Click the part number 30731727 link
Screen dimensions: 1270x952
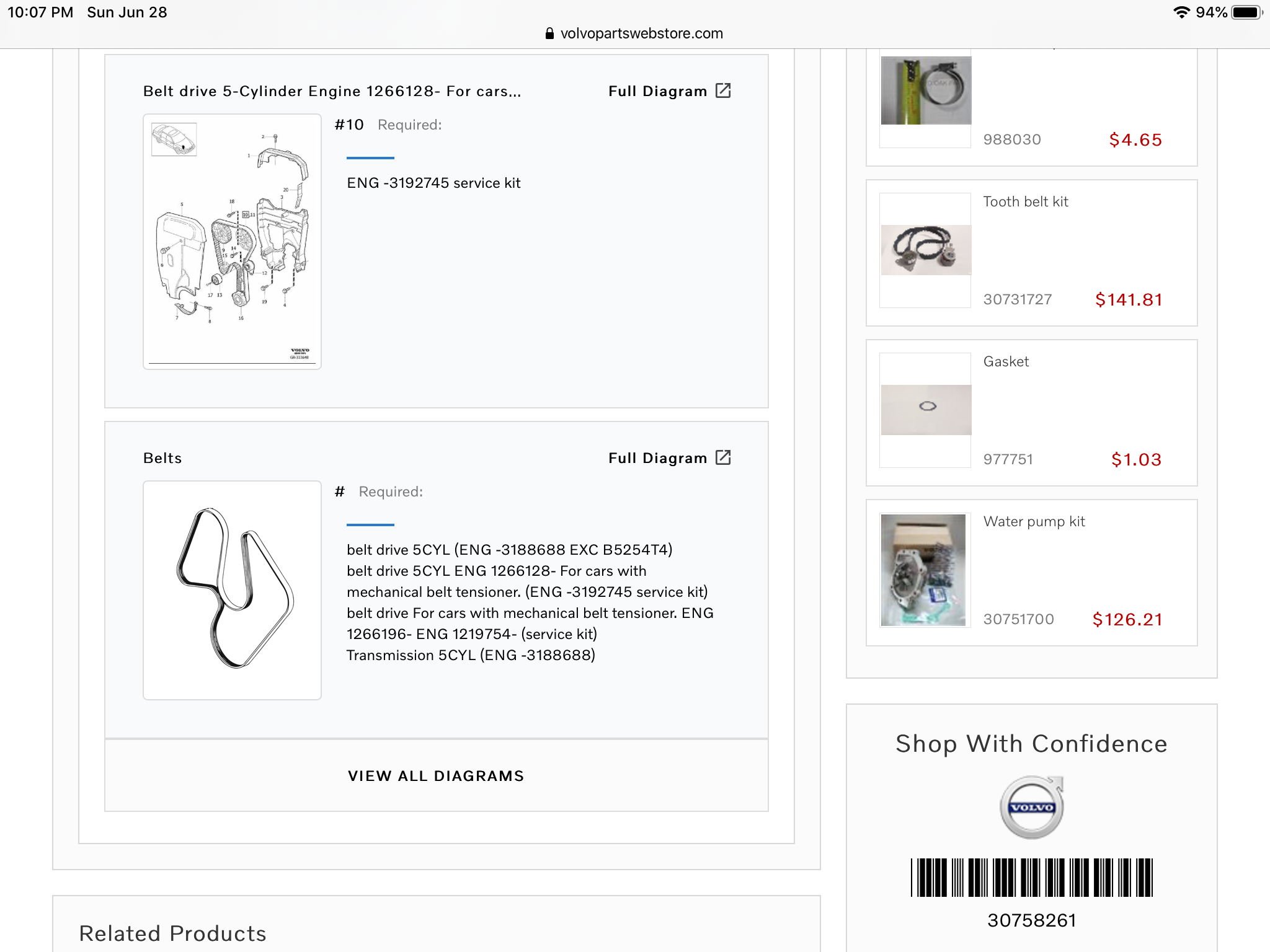pos(1018,299)
